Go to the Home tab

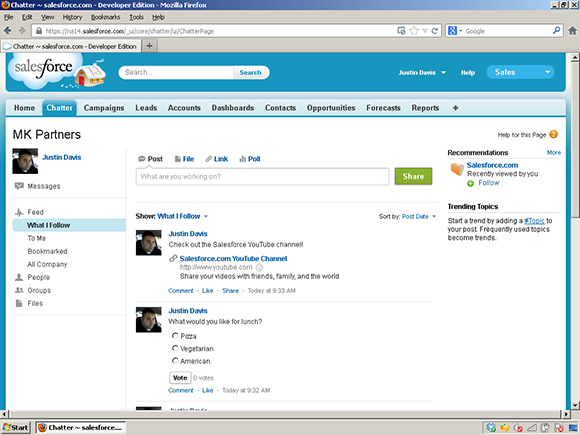[x=24, y=108]
